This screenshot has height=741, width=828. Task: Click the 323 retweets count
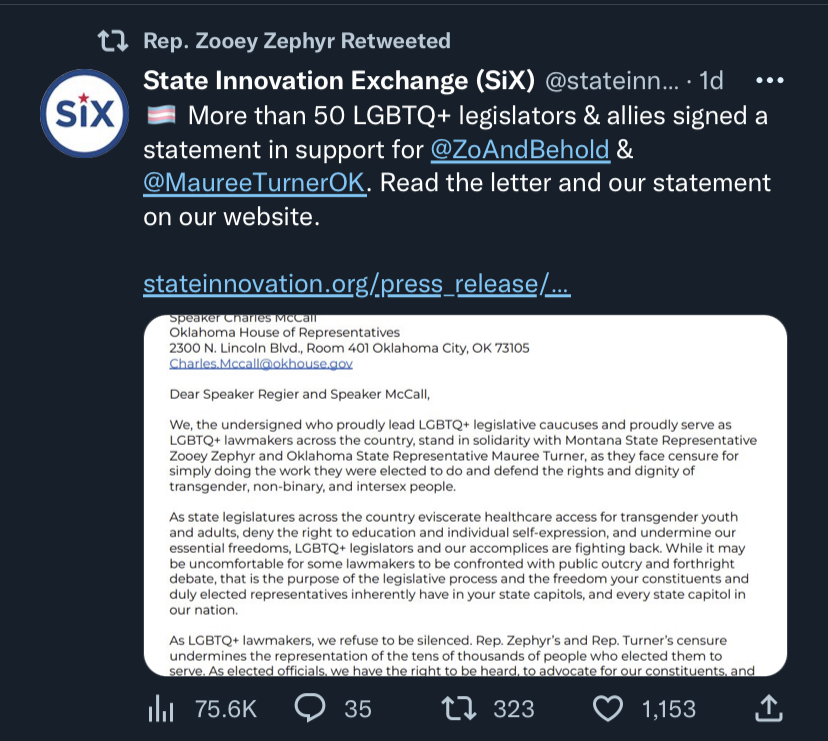click(x=514, y=709)
